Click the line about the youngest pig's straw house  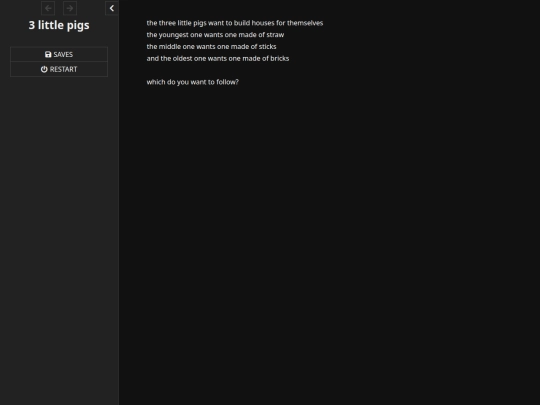[215, 35]
